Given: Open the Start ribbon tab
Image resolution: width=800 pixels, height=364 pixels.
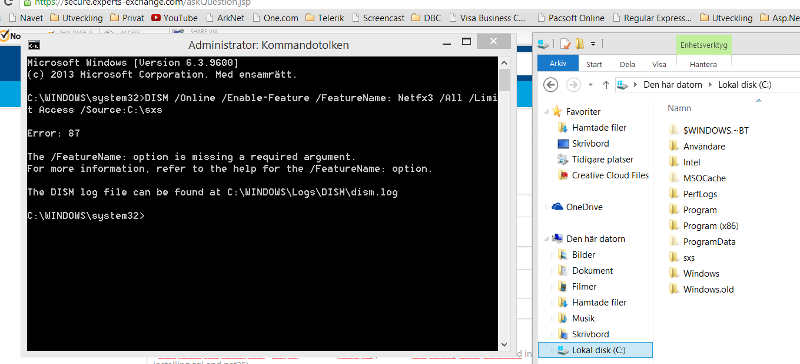Looking at the screenshot, I should coord(594,64).
